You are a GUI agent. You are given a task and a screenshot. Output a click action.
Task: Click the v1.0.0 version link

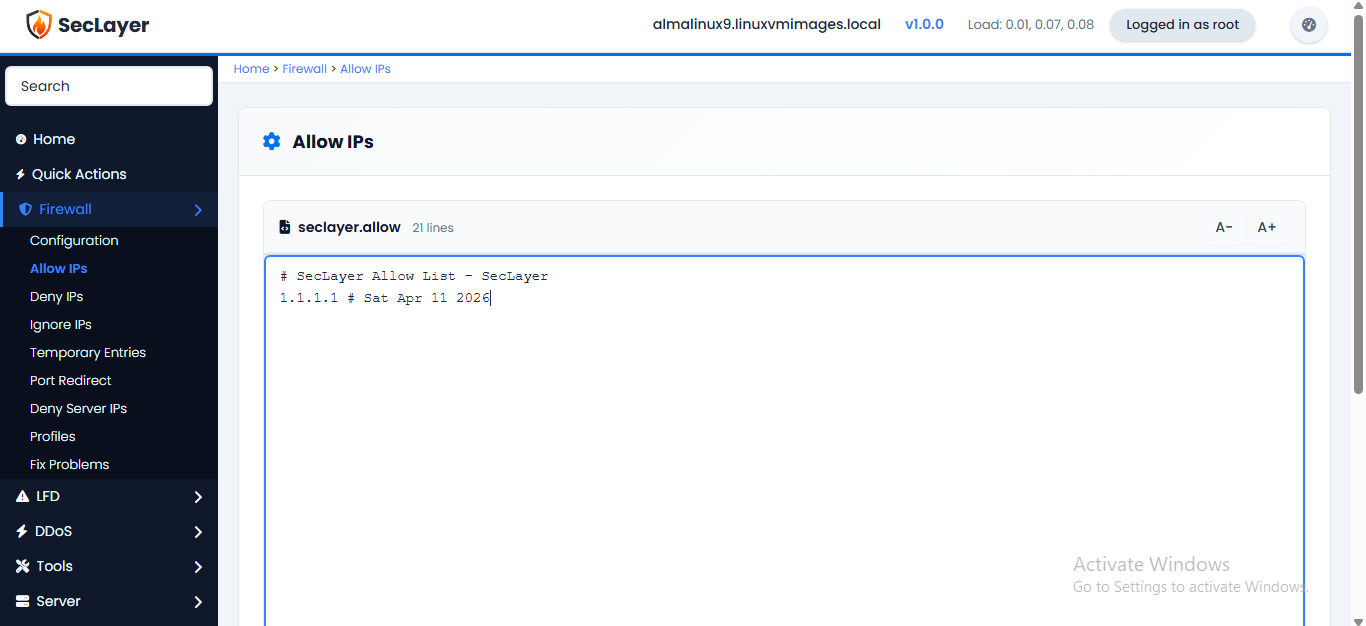pyautogui.click(x=924, y=25)
